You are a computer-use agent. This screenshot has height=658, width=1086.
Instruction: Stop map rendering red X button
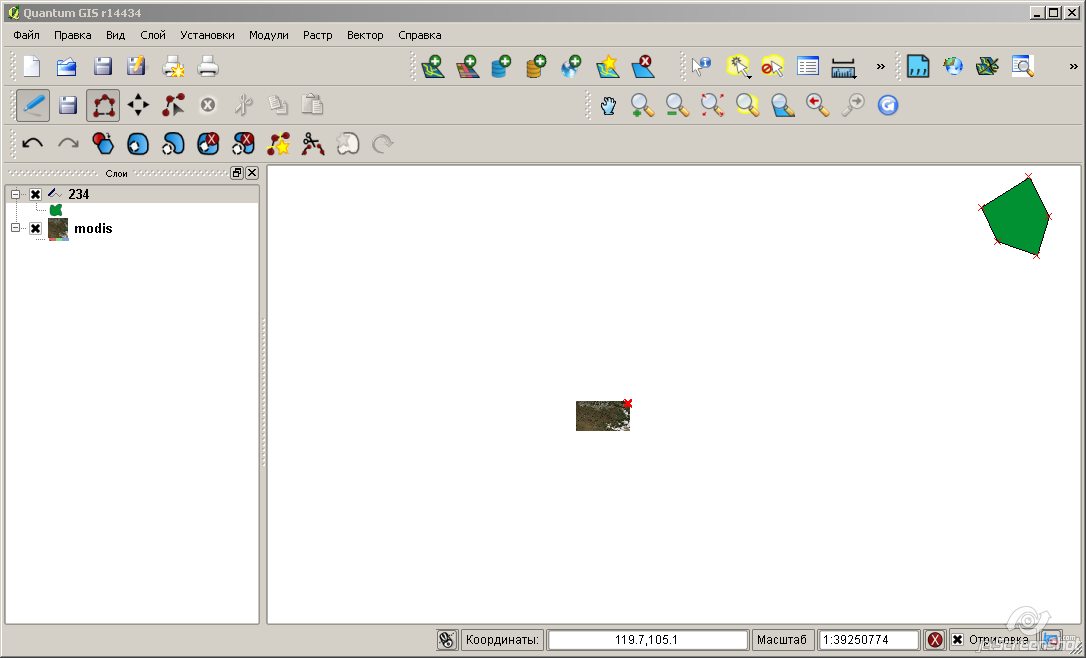935,639
